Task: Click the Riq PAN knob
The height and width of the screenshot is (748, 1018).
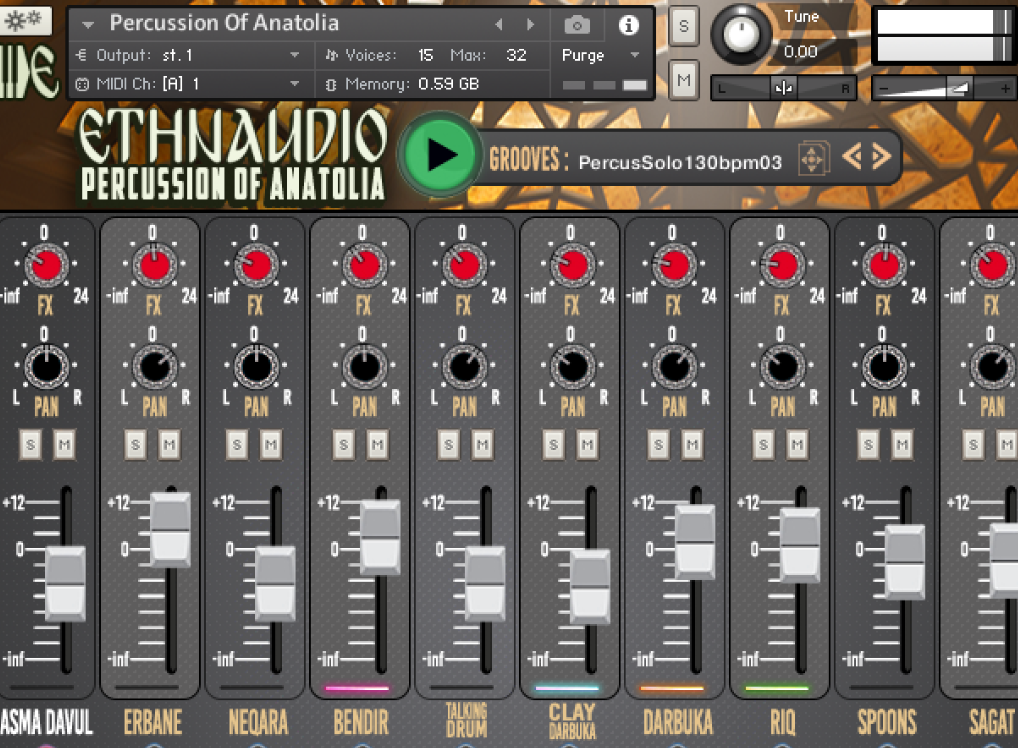Action: click(782, 366)
